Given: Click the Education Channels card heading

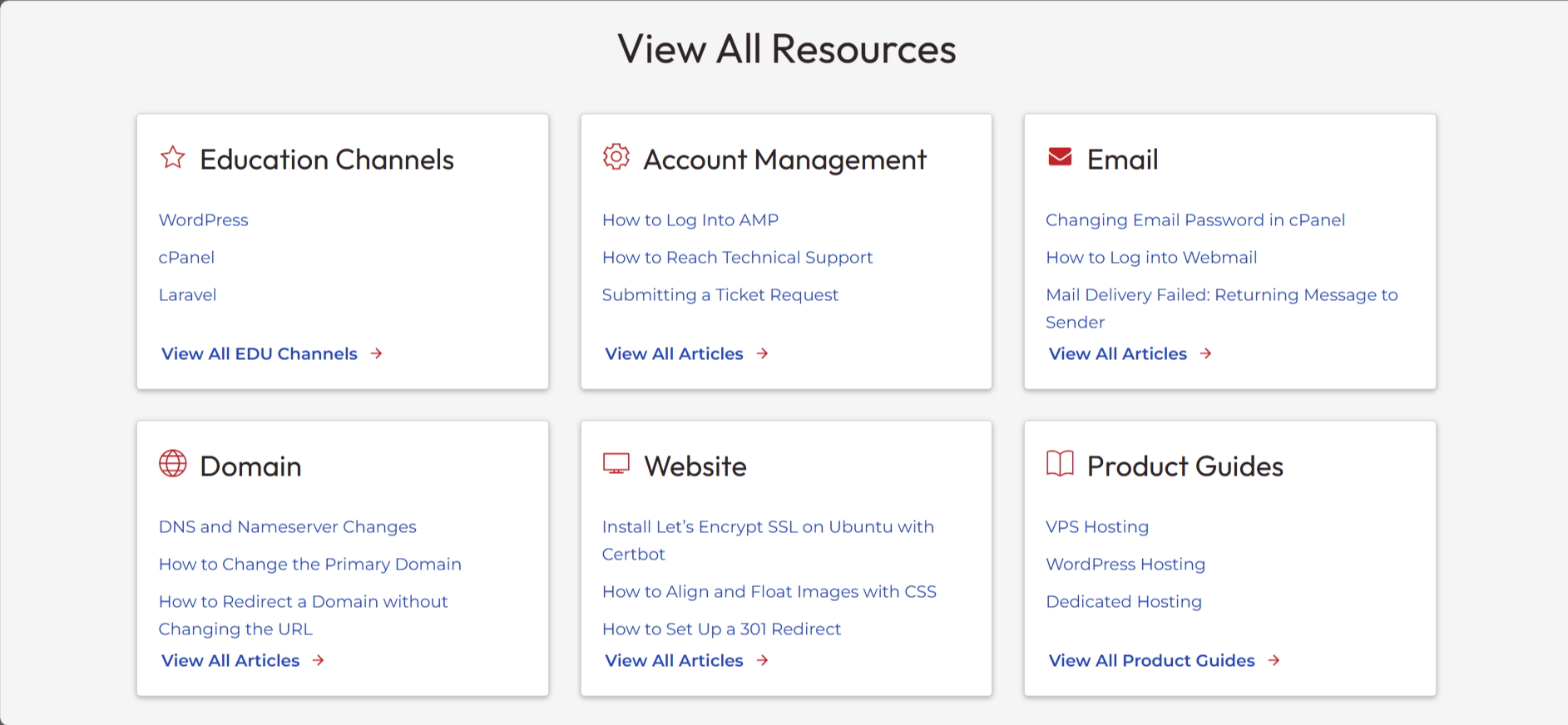Looking at the screenshot, I should (x=327, y=159).
